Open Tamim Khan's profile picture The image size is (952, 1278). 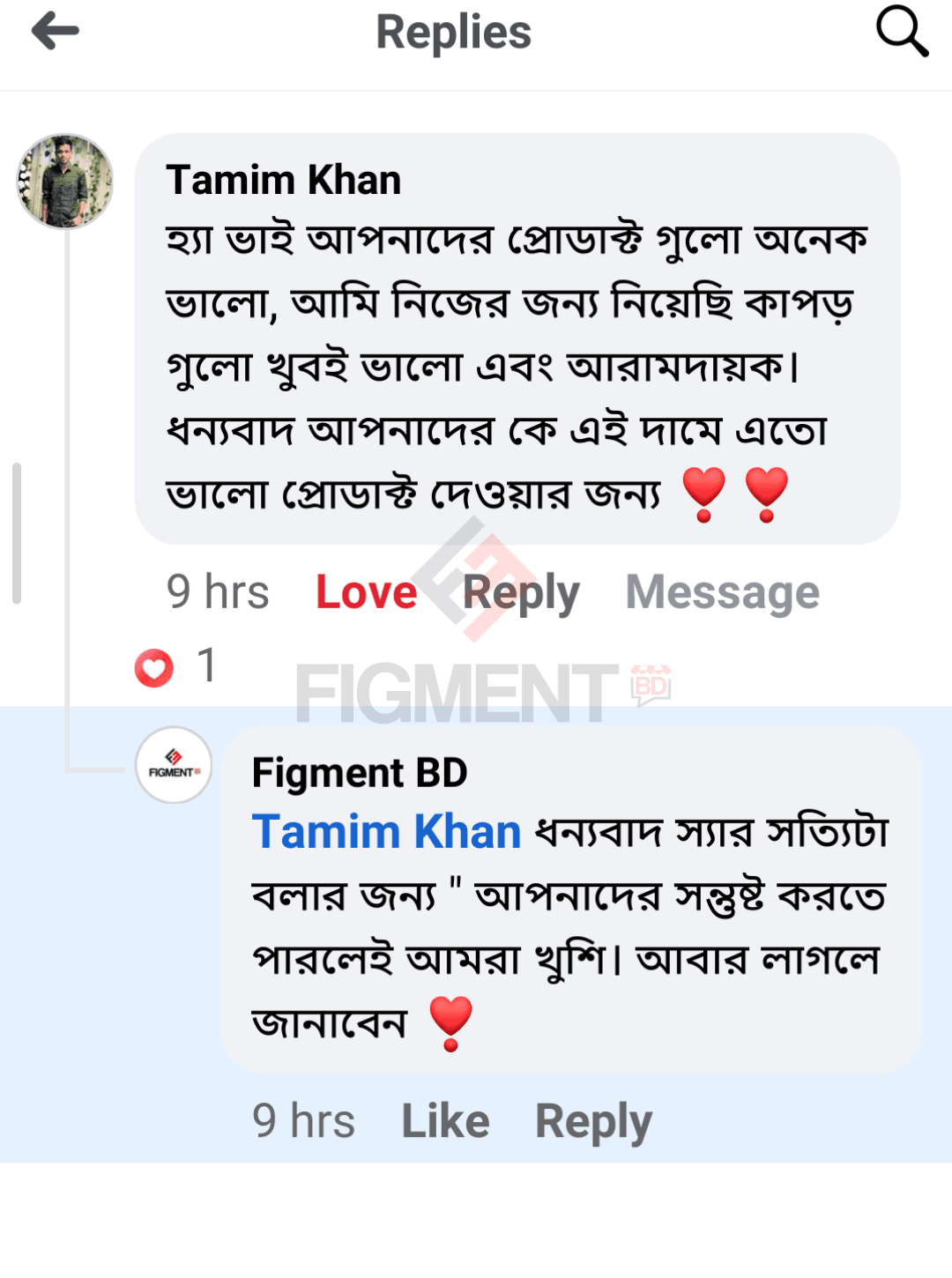65,182
